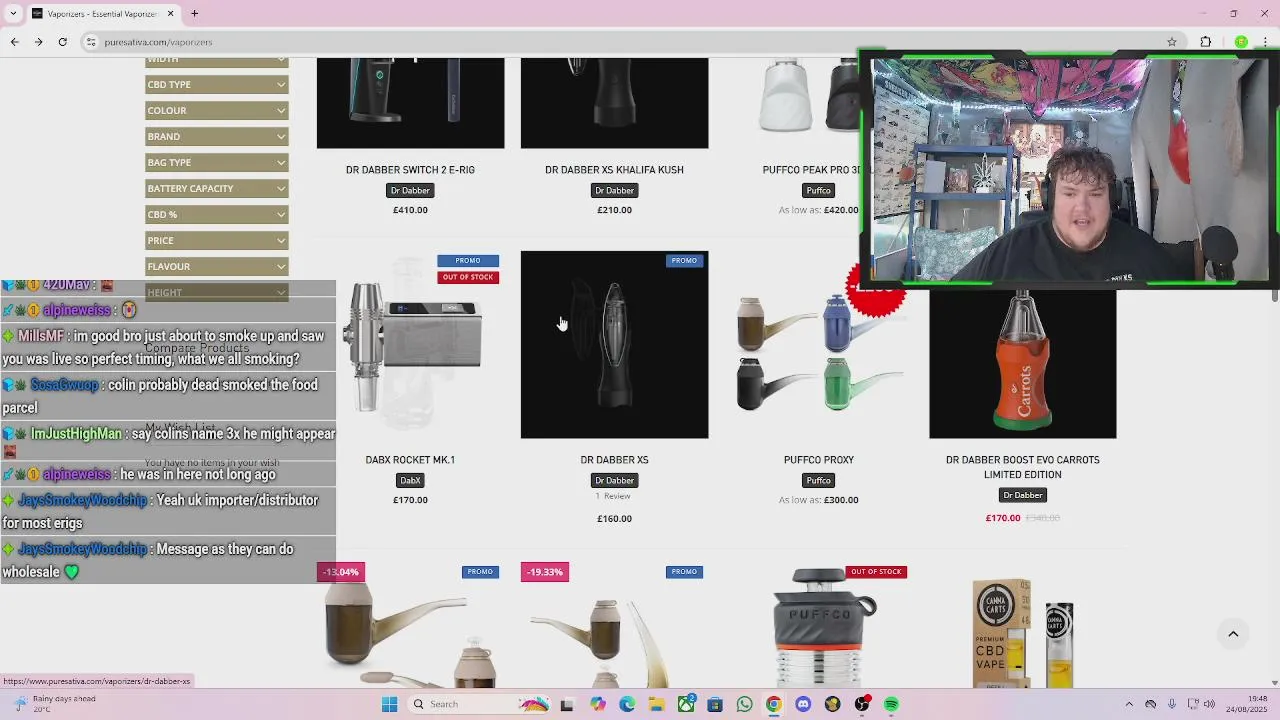Open Spotify from taskbar
The height and width of the screenshot is (720, 1280).
(x=891, y=704)
